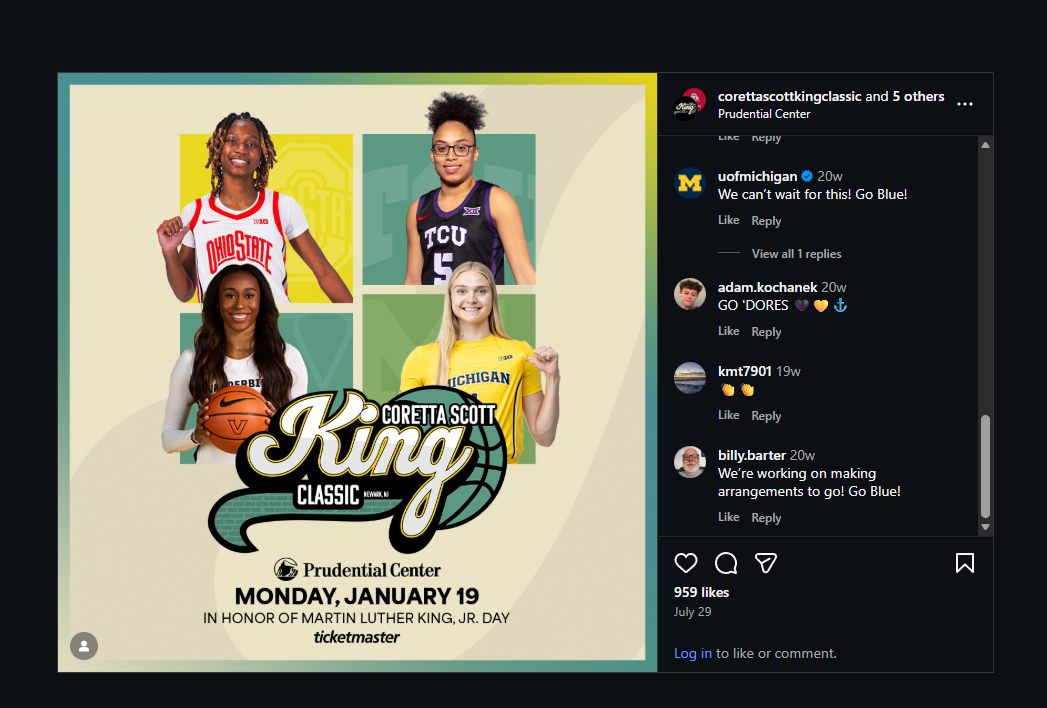Like the uofmichigan comment
Viewport: 1047px width, 708px height.
728,220
